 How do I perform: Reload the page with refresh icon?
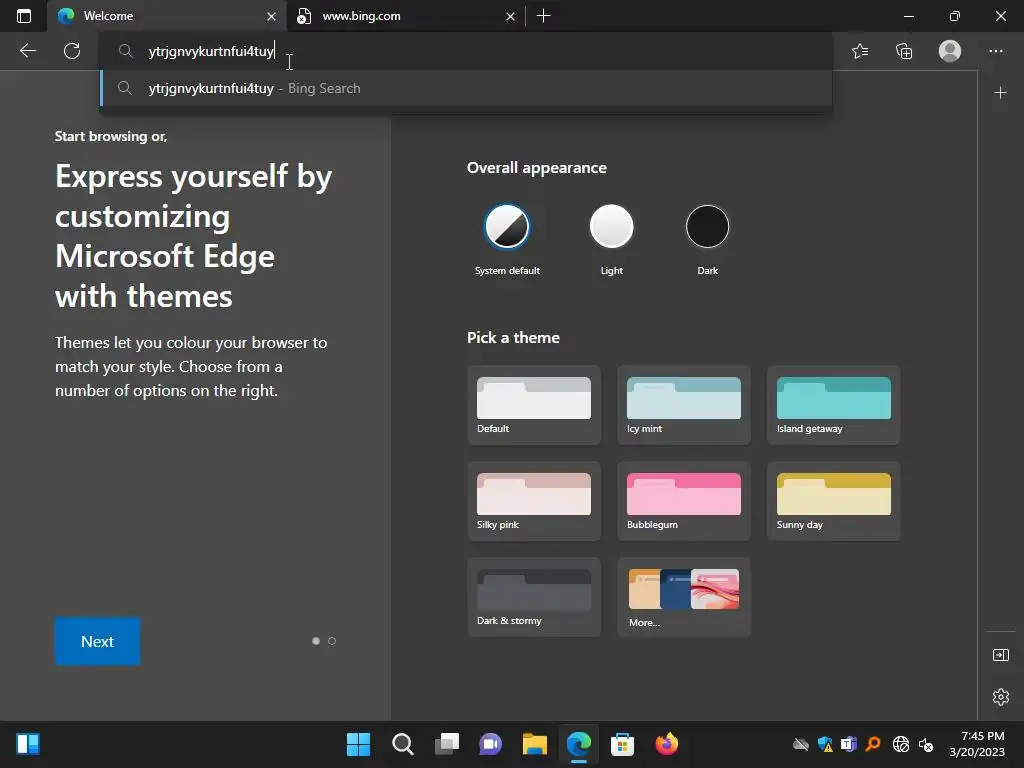(x=72, y=51)
